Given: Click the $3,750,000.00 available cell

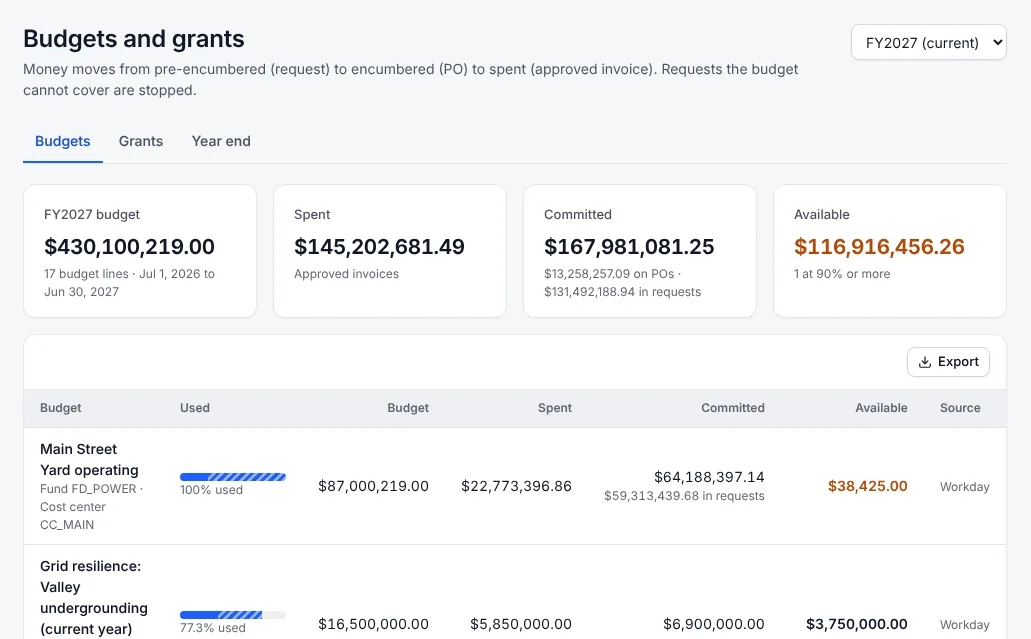Looking at the screenshot, I should click(x=857, y=624).
